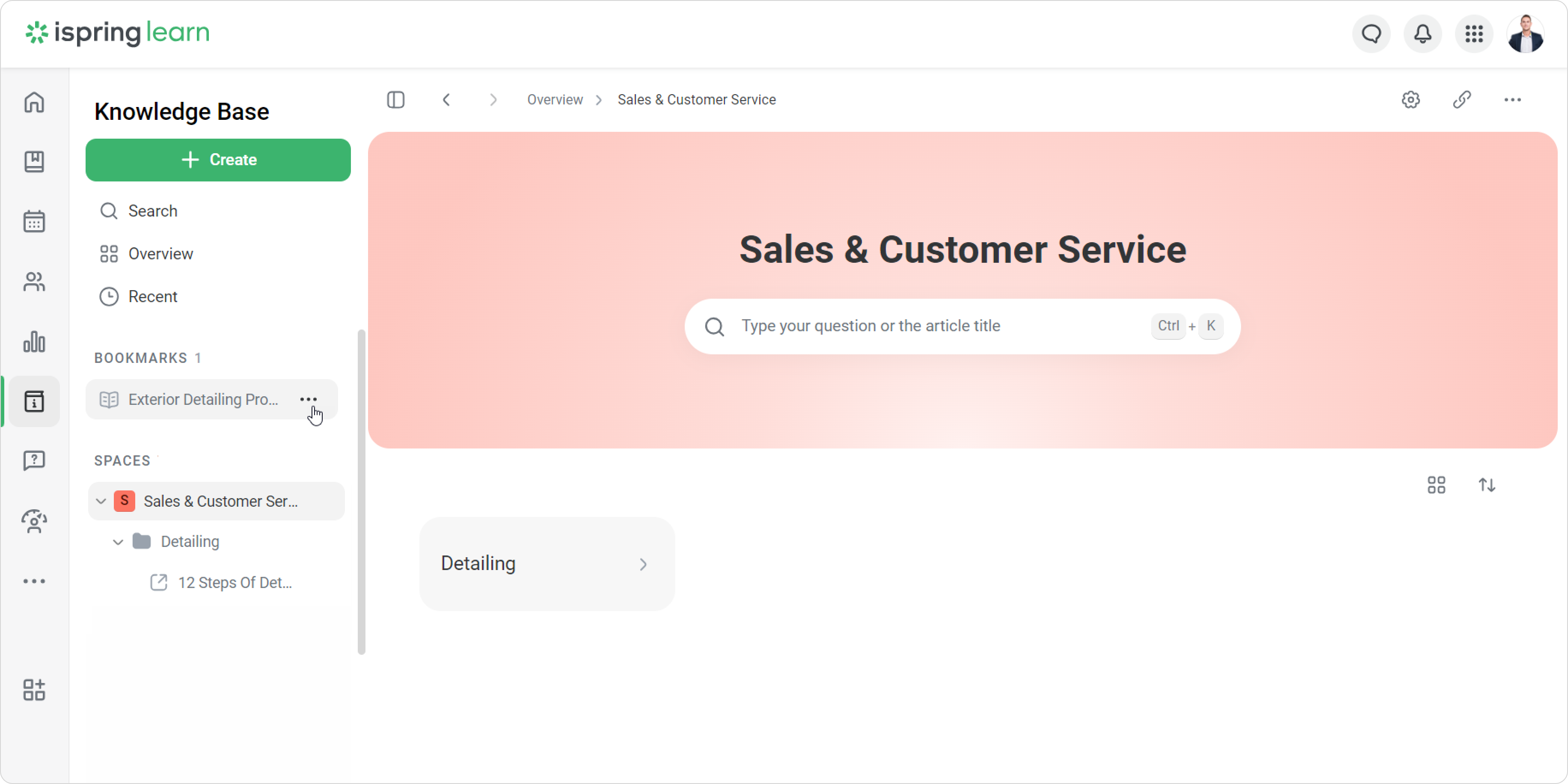Screen dimensions: 1568x784
Task: Open the nine-dot apps launcher
Action: 1474,33
